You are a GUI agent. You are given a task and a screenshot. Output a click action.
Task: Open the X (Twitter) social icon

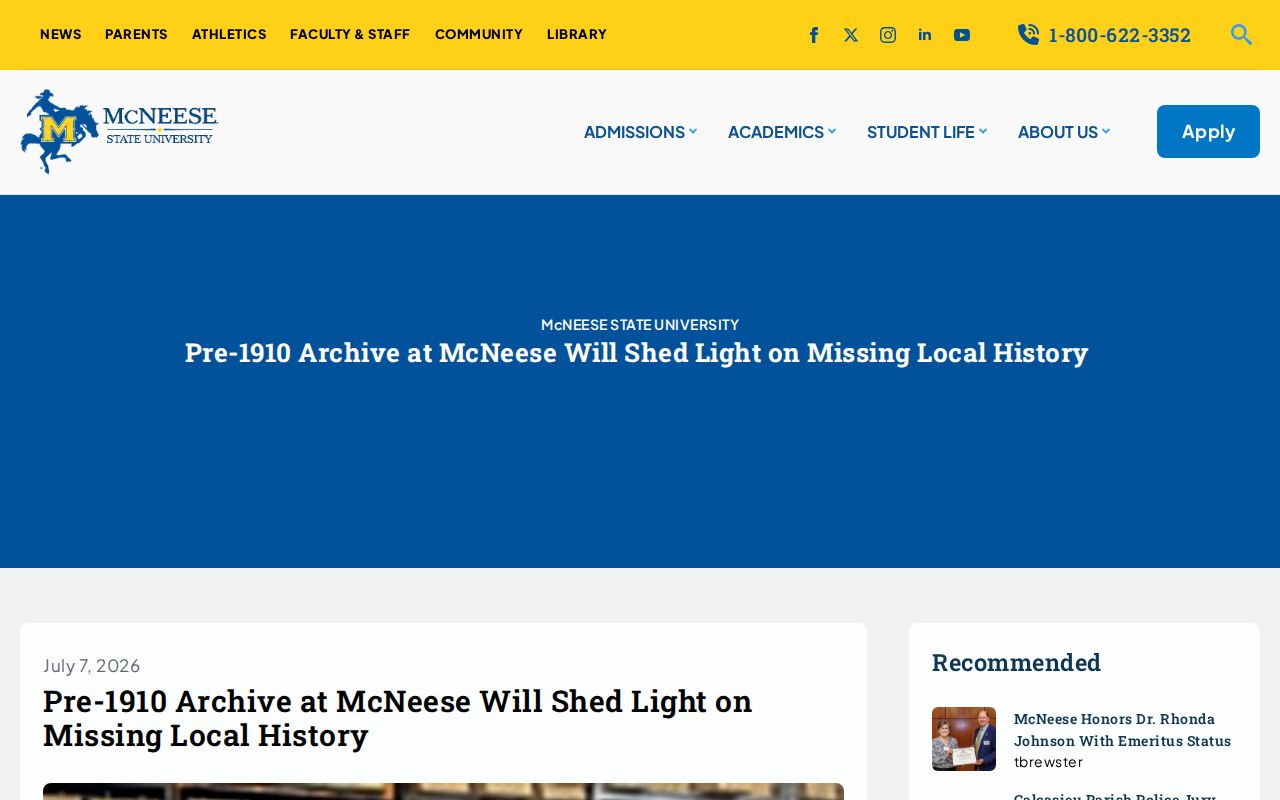point(851,35)
